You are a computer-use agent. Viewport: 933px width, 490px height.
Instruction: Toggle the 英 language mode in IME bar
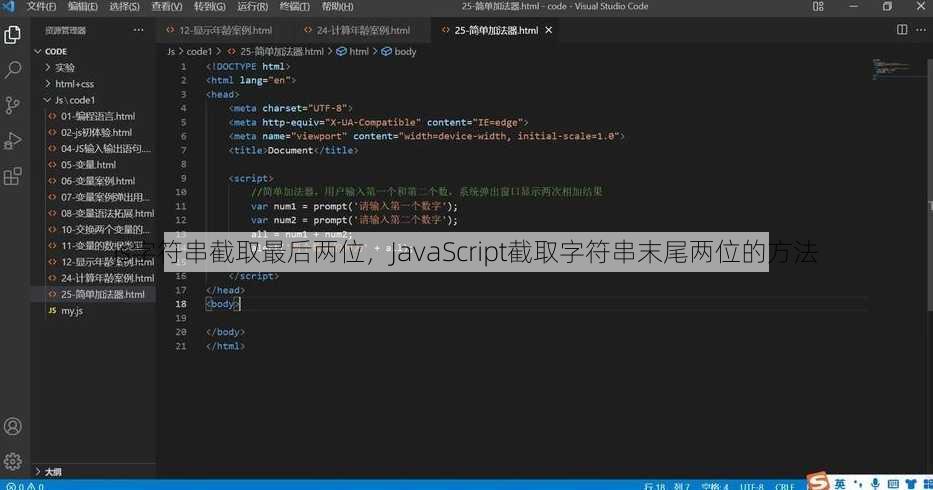coord(840,483)
